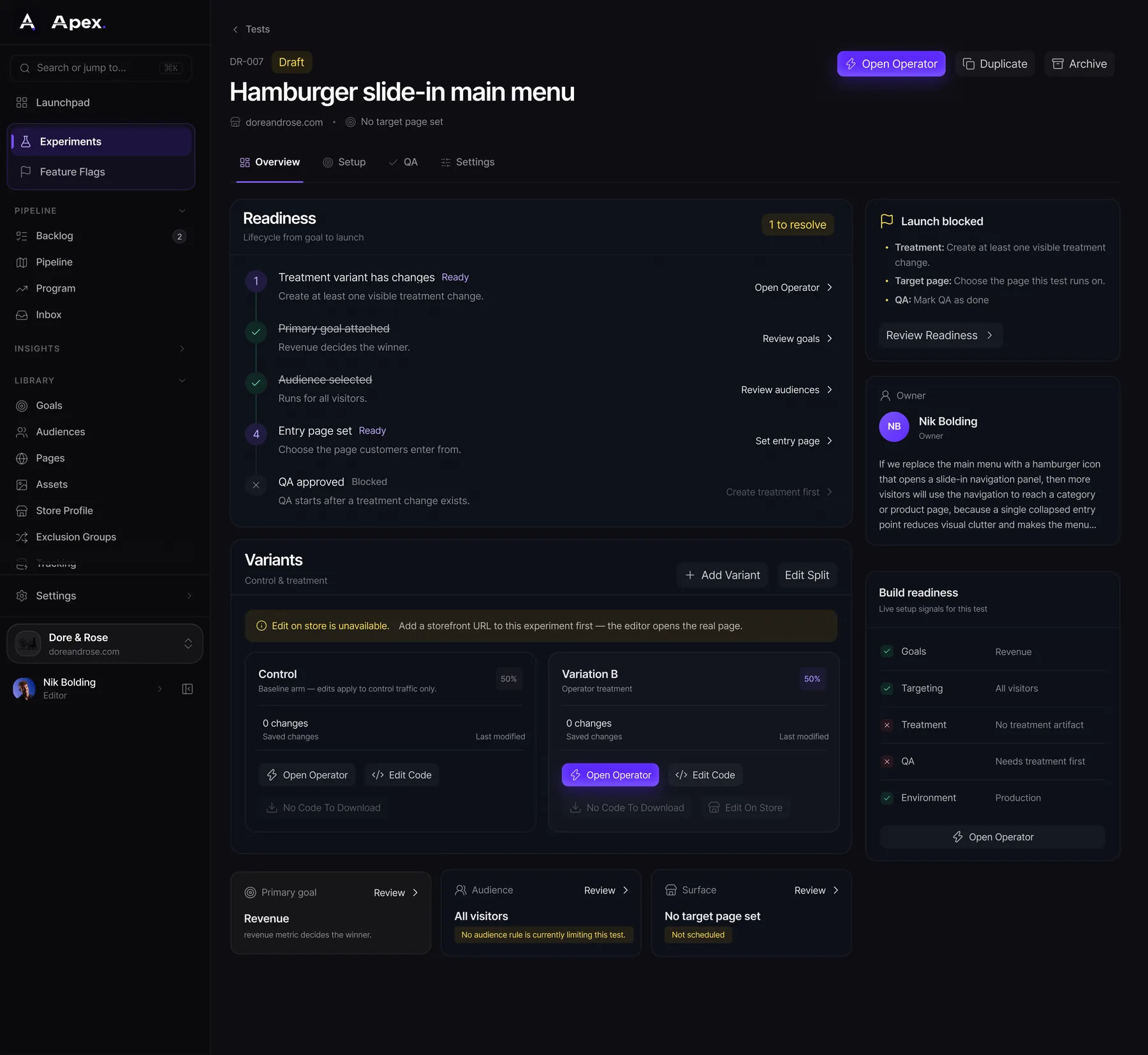Screen dimensions: 1148x1055
Task: Open Operator for the Control variant
Action: pyautogui.click(x=307, y=775)
